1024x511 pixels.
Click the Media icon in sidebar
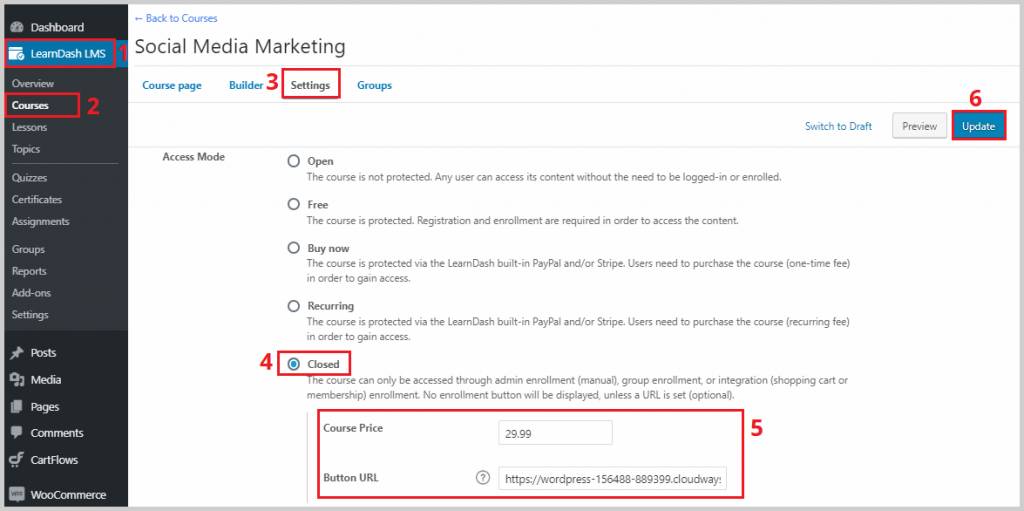click(x=18, y=380)
